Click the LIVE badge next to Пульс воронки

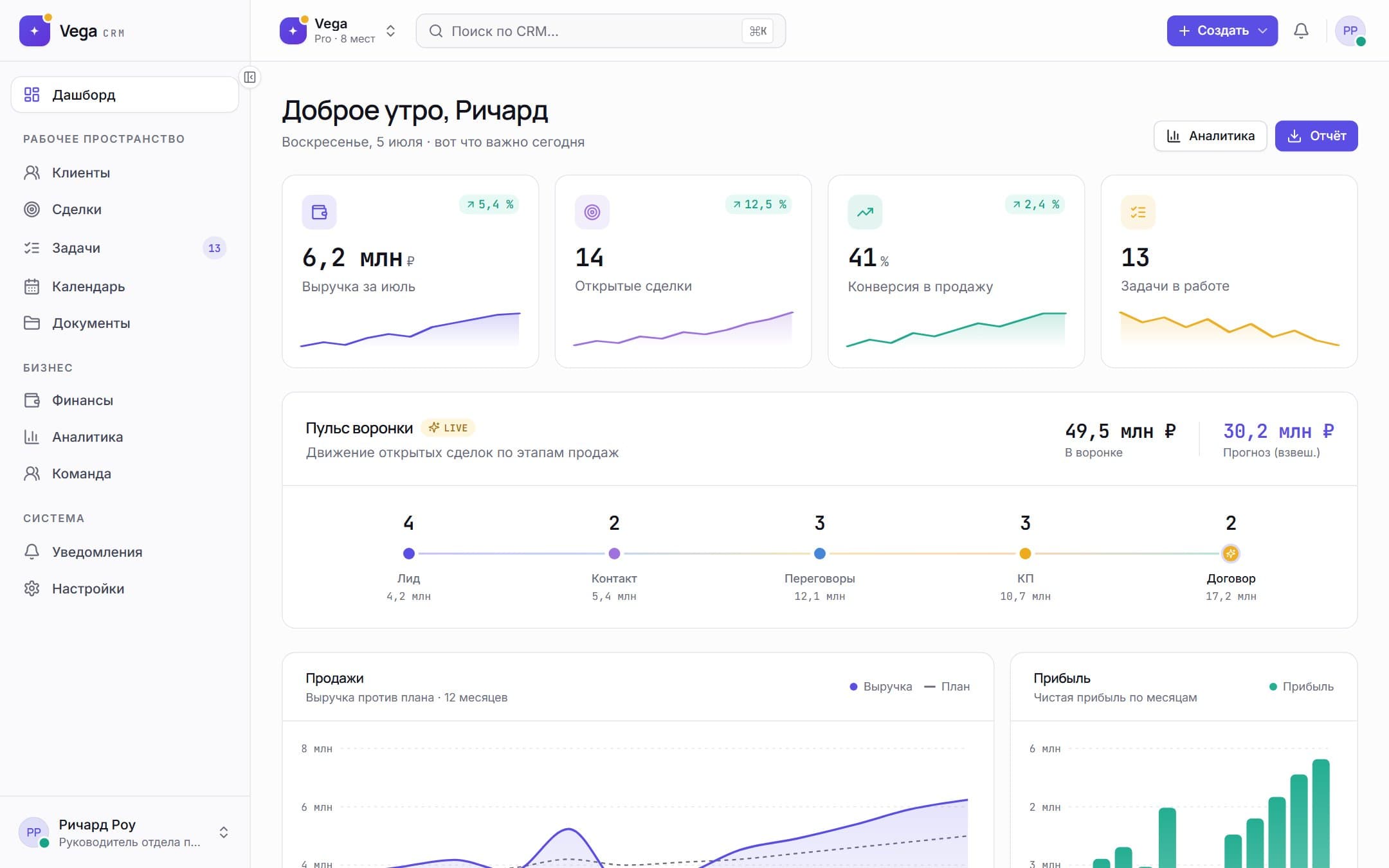click(448, 428)
